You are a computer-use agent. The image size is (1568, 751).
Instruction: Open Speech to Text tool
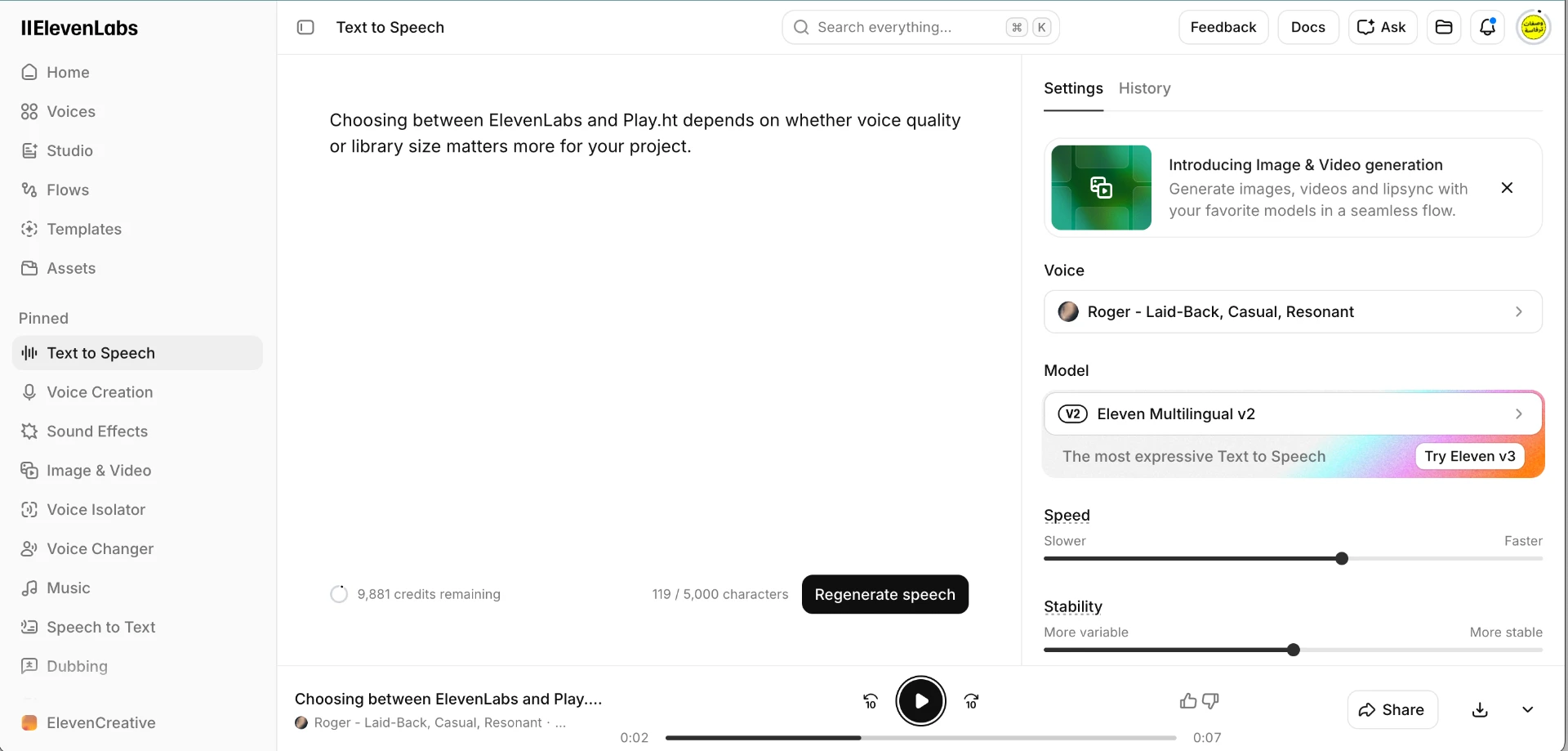137,628
